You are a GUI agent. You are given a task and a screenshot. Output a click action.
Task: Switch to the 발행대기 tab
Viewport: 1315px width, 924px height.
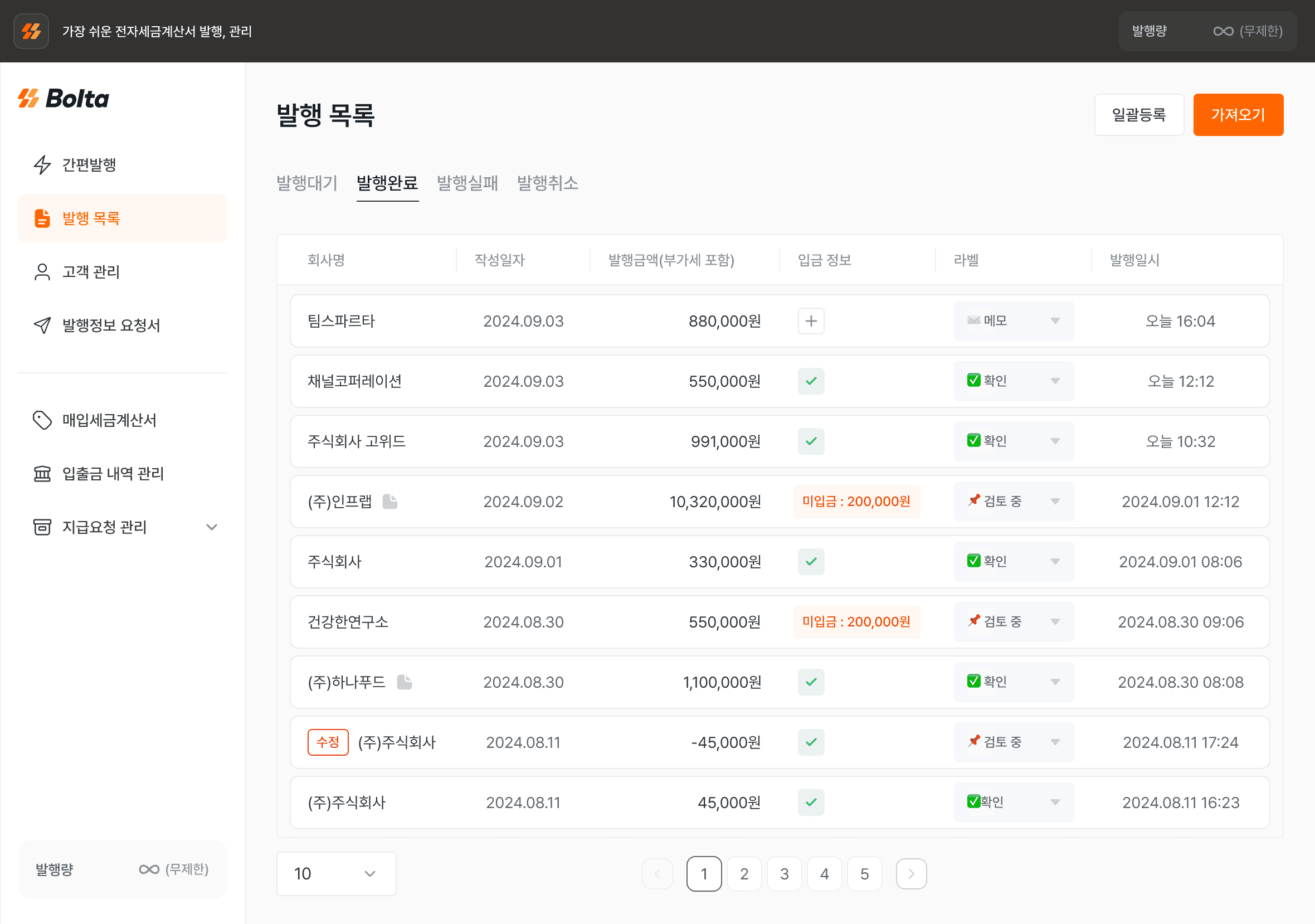[x=307, y=183]
